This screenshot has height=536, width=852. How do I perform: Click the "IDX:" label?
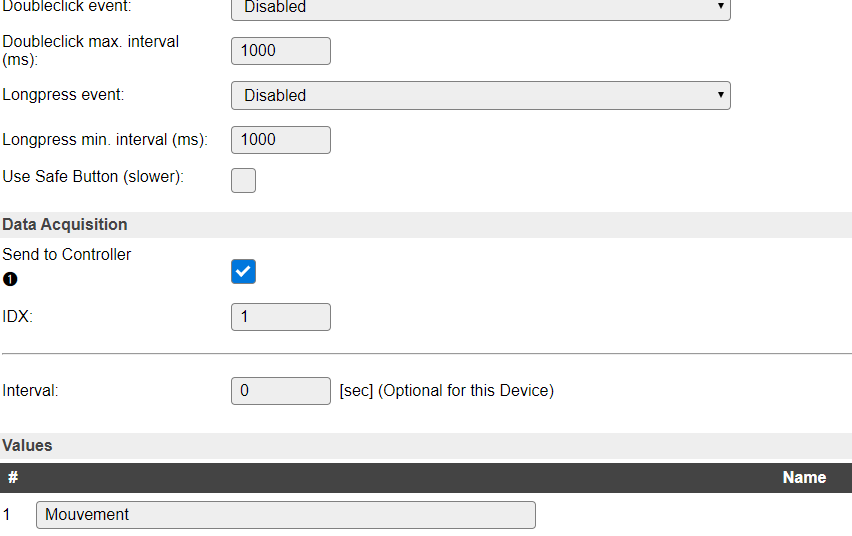tap(18, 317)
